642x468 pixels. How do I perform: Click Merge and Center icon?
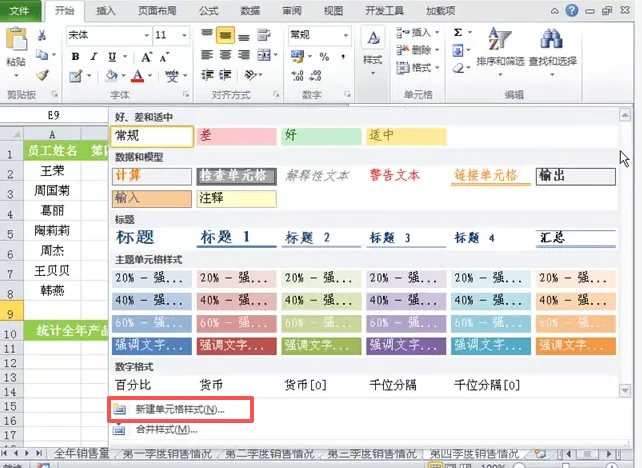point(264,55)
